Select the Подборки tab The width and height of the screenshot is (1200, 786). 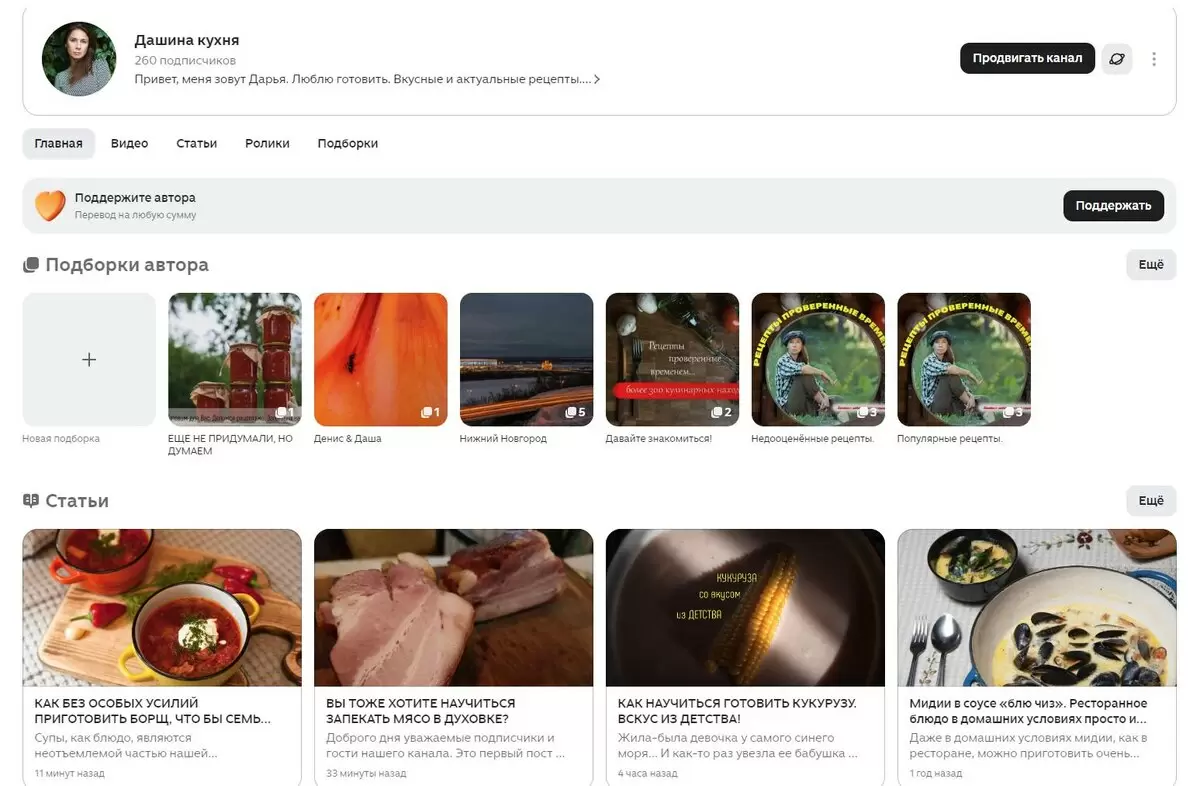point(347,143)
